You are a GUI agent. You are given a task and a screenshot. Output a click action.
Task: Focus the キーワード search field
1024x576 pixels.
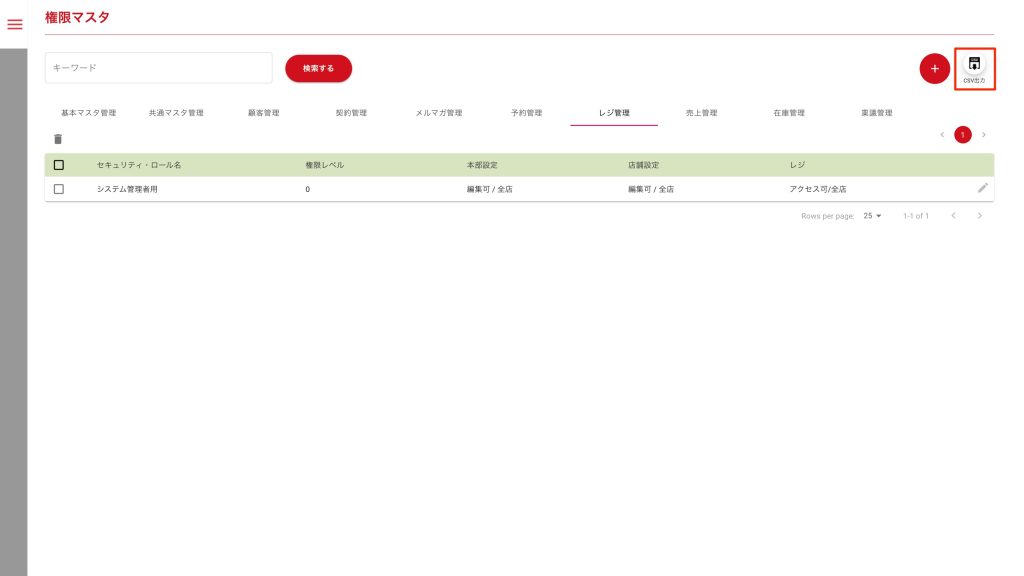pyautogui.click(x=159, y=68)
